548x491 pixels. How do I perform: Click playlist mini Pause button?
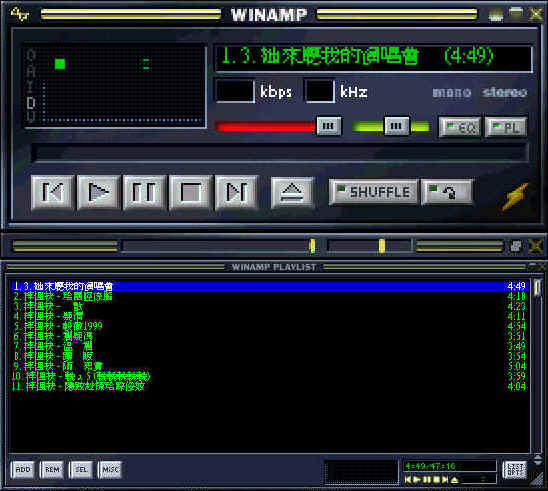tap(426, 479)
